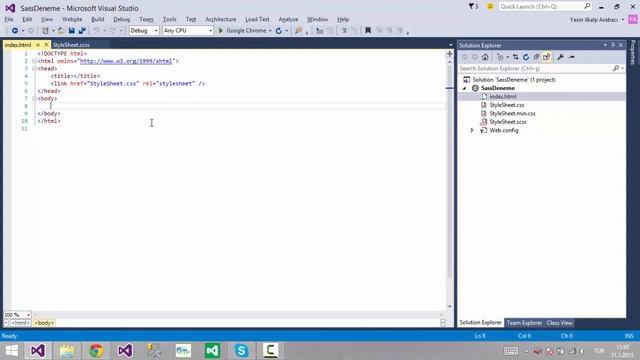Image resolution: width=640 pixels, height=360 pixels.
Task: Click the Pending Changes Filter clock icon
Action: coord(500,57)
